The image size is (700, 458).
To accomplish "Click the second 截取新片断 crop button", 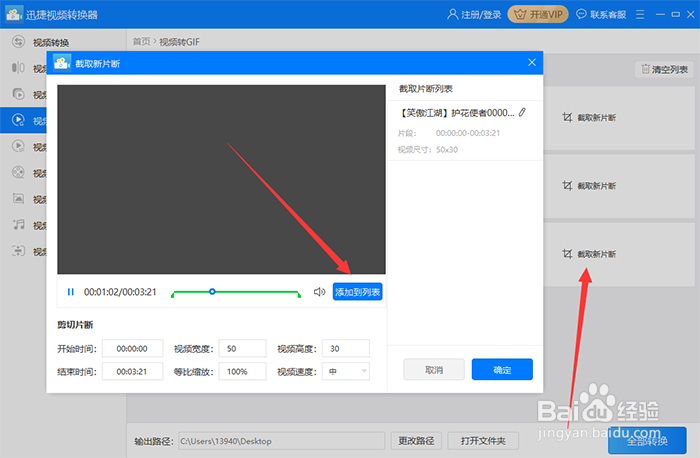I will point(589,186).
